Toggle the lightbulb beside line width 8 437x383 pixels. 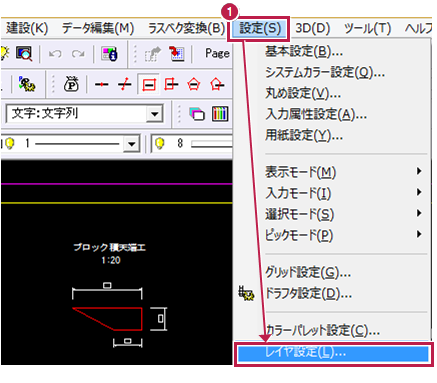[x=160, y=144]
